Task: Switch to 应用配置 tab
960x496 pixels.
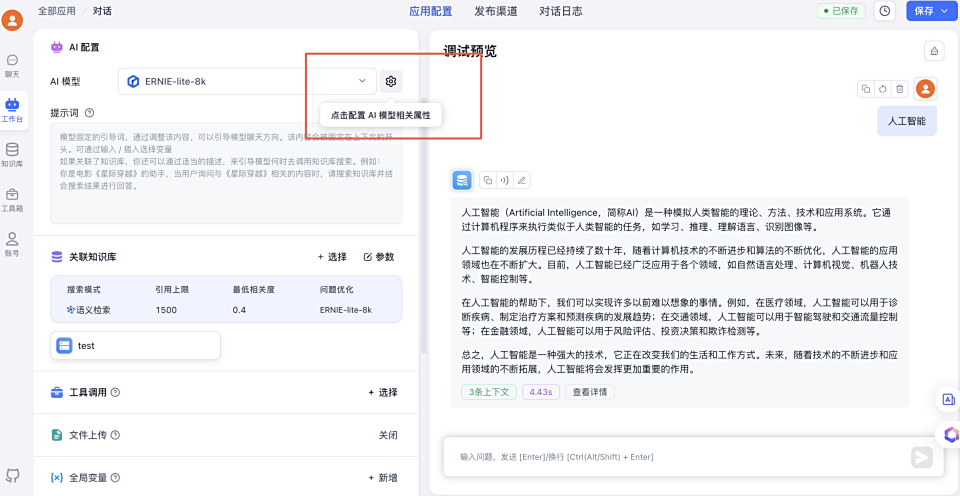Action: (x=430, y=11)
